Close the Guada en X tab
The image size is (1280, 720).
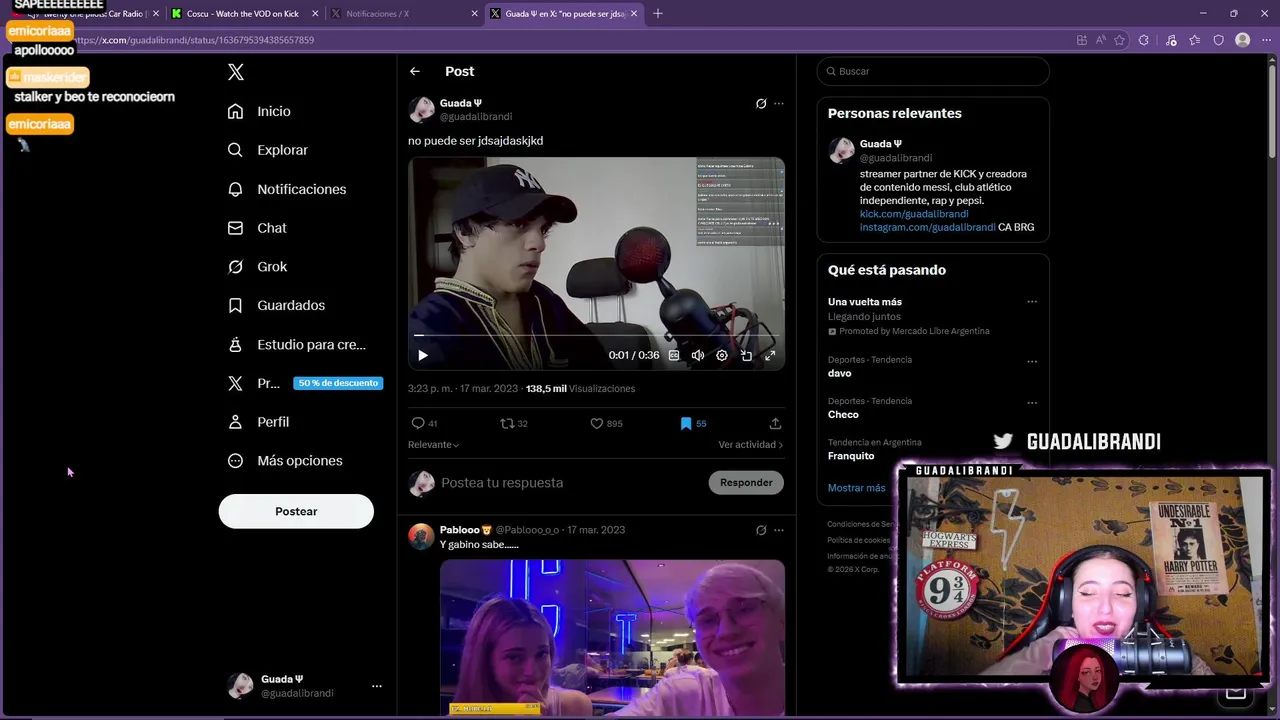click(634, 14)
